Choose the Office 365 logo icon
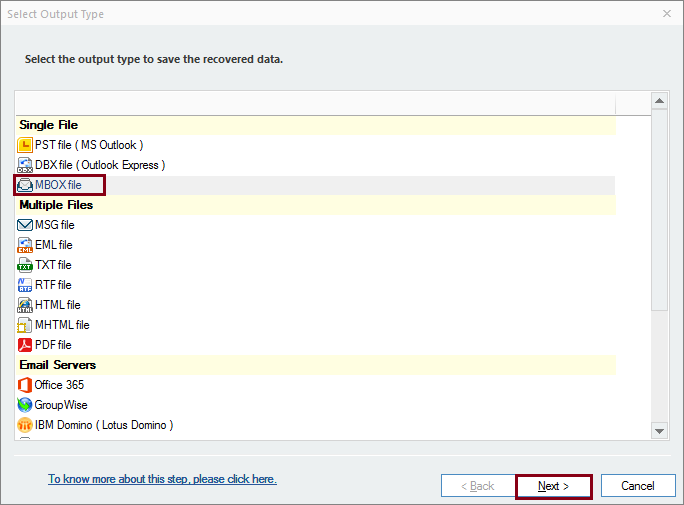The image size is (684, 505). pyautogui.click(x=25, y=385)
